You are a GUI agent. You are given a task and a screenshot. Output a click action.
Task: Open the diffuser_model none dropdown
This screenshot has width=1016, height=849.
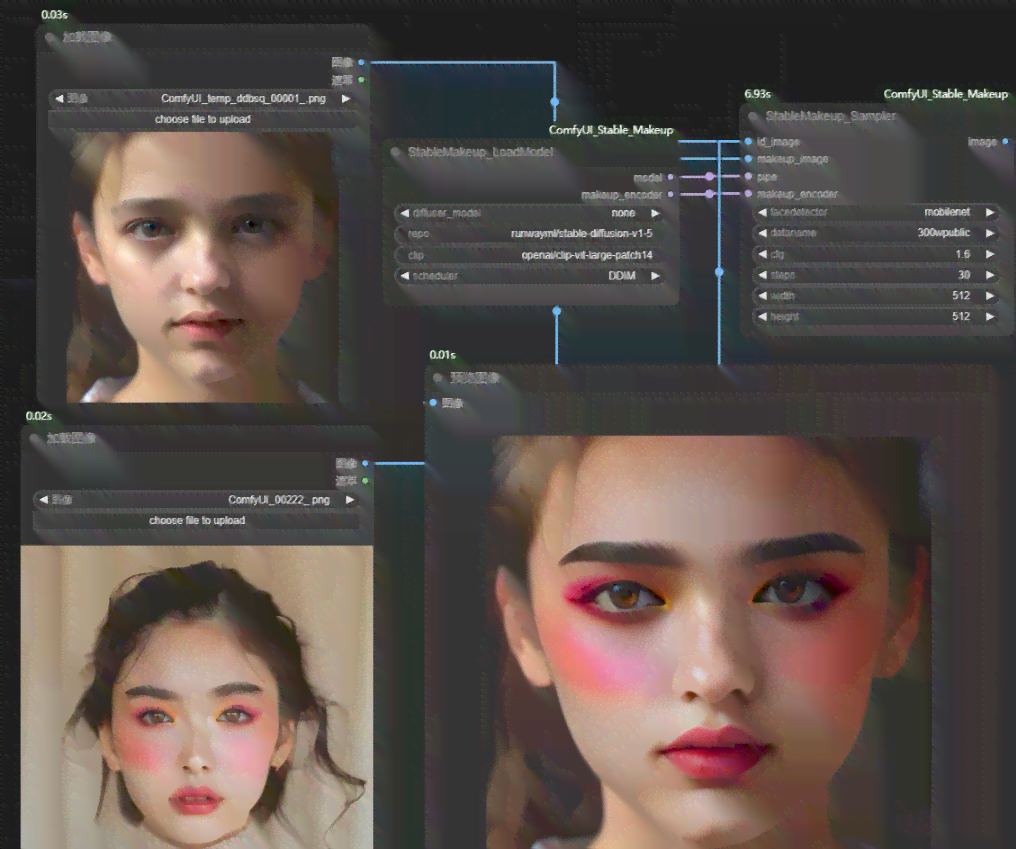(x=529, y=213)
